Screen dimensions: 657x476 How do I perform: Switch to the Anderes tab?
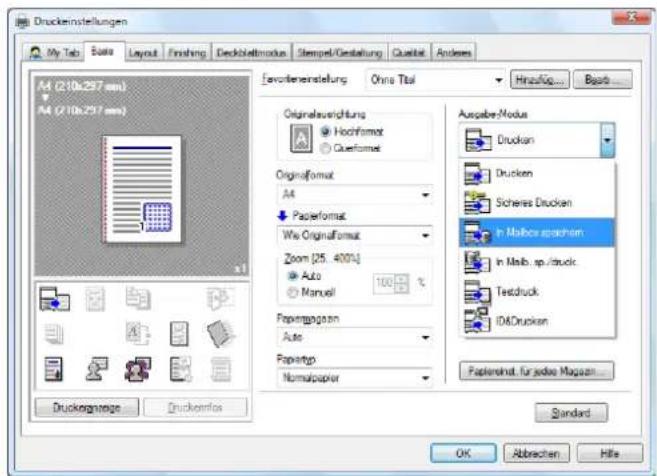(454, 53)
